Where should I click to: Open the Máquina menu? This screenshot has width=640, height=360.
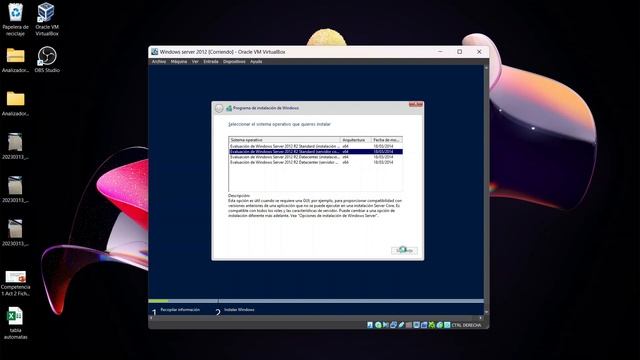[179, 62]
